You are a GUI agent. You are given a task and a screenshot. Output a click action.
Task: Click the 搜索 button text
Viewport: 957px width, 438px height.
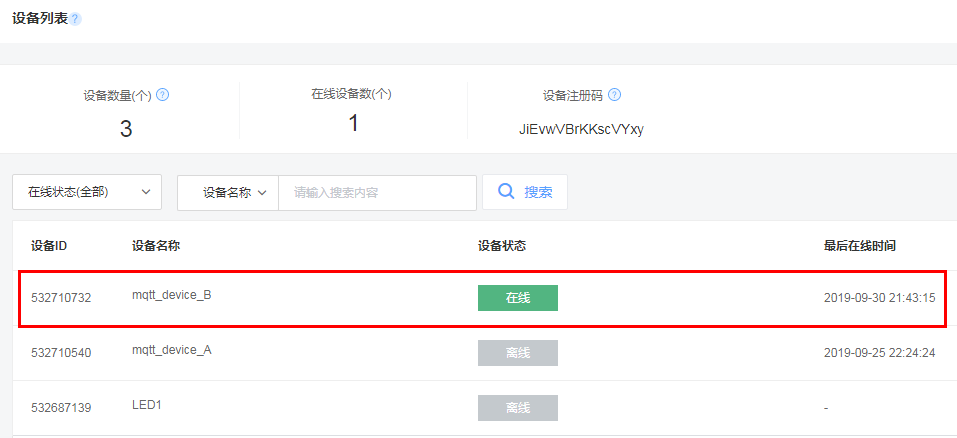(538, 192)
